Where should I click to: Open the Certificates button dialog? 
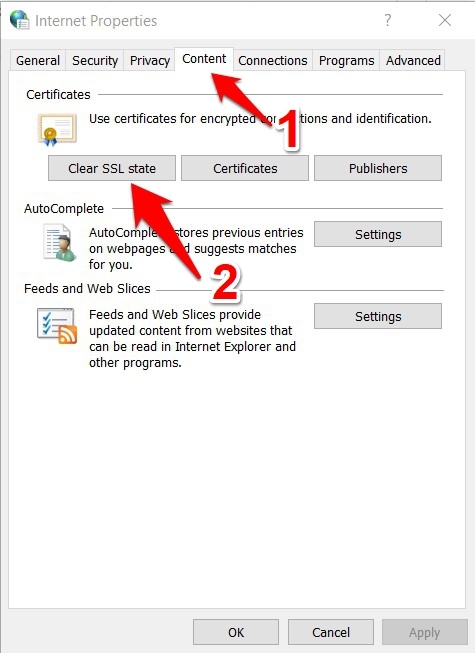click(x=245, y=168)
